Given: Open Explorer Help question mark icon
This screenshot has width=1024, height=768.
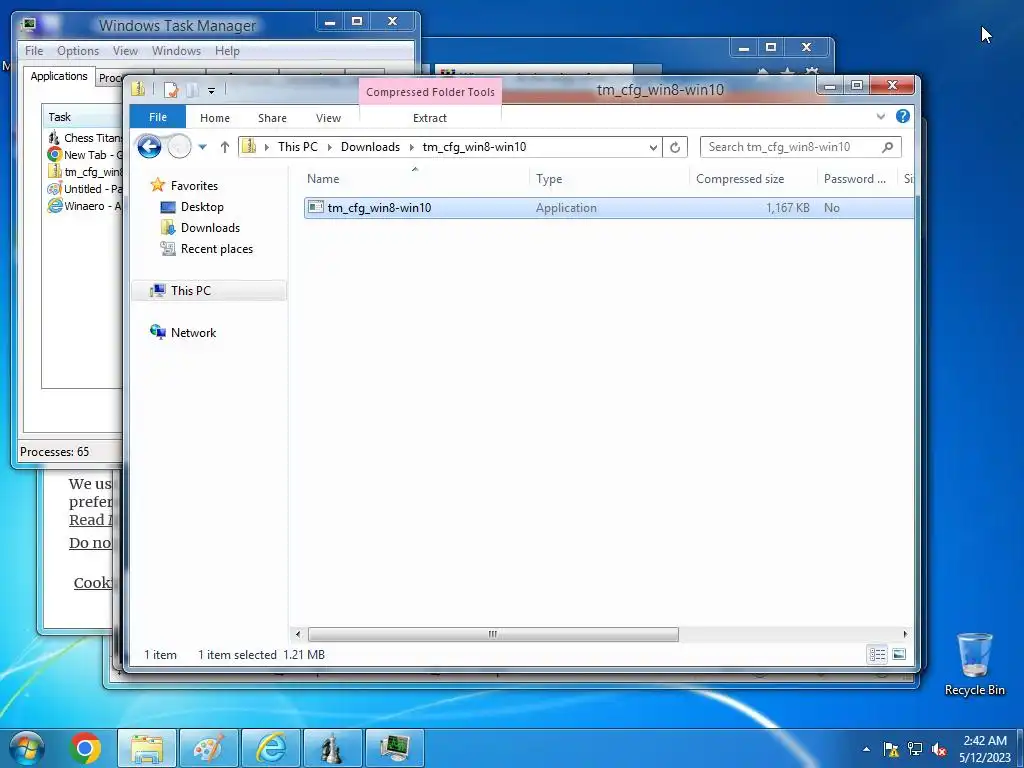Looking at the screenshot, I should [x=903, y=116].
